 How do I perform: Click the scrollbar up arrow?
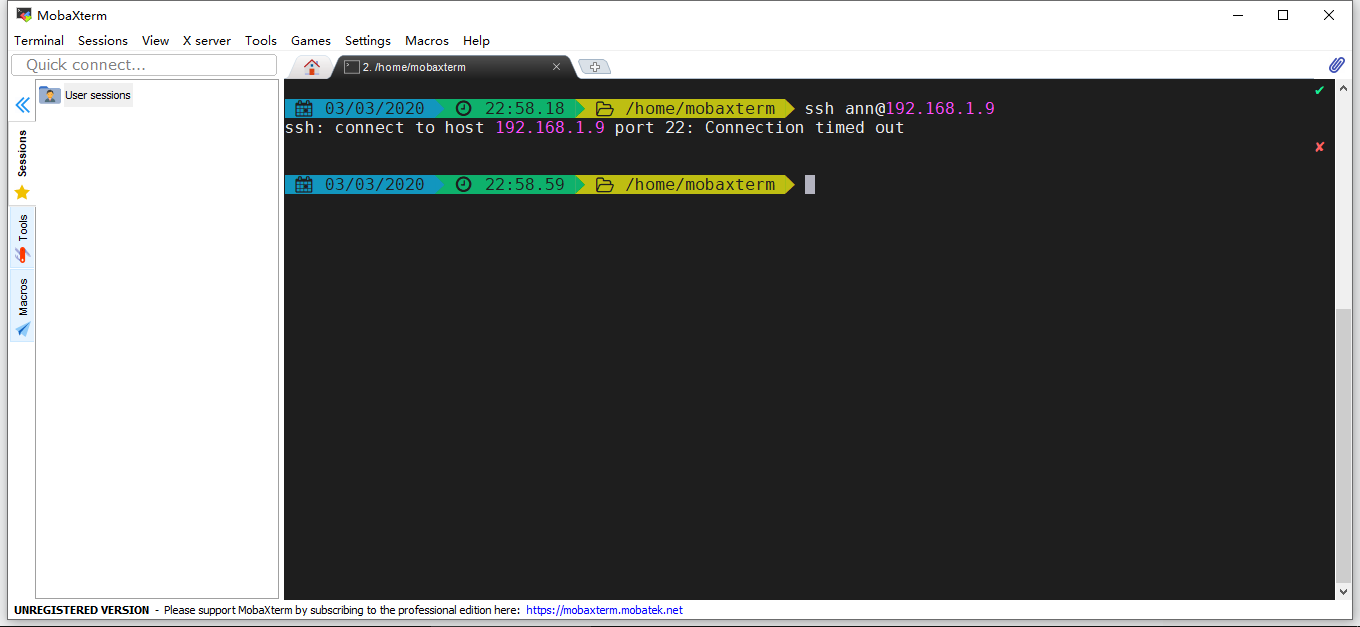point(1343,87)
